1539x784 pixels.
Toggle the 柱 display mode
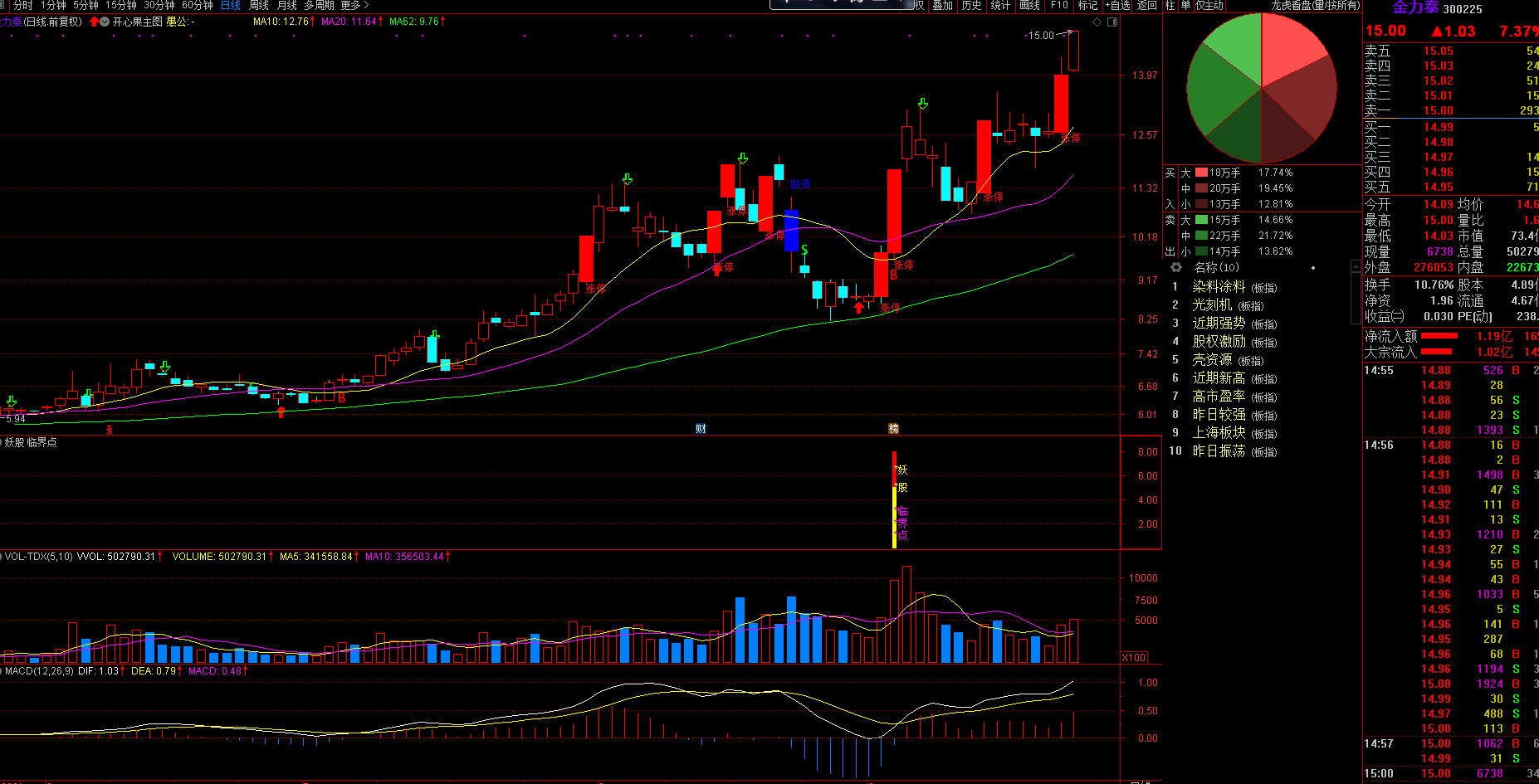[1170, 5]
